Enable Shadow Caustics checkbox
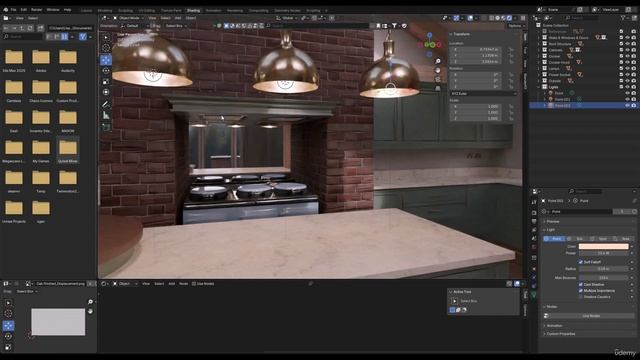 580,297
